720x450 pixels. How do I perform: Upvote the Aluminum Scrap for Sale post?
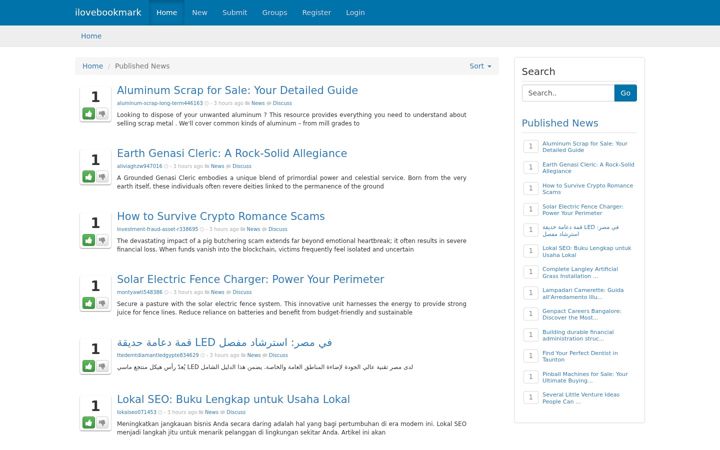pyautogui.click(x=89, y=113)
